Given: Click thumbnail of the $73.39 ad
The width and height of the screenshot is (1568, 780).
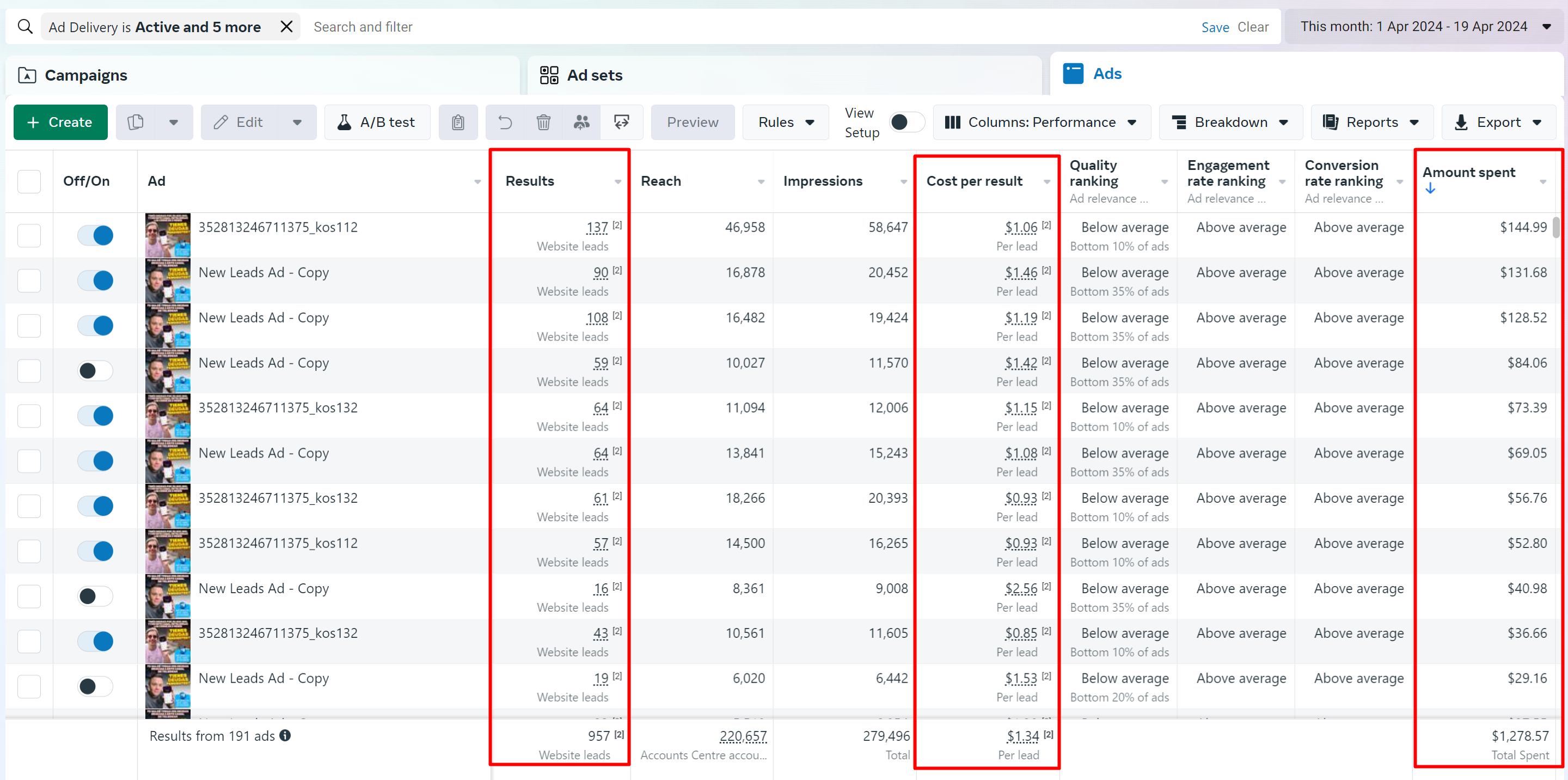Looking at the screenshot, I should (167, 416).
